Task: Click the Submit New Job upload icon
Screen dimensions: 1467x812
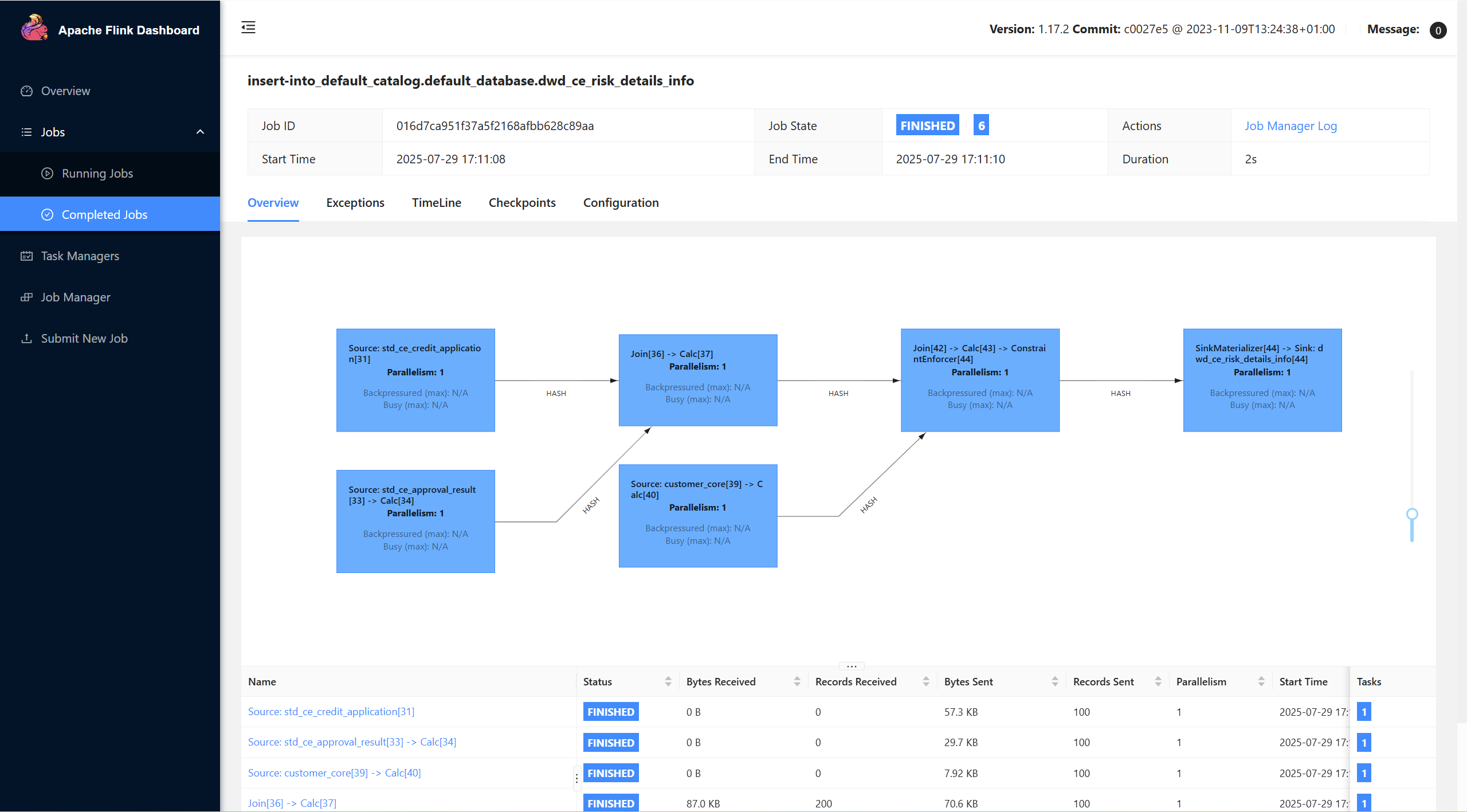Action: 26,338
